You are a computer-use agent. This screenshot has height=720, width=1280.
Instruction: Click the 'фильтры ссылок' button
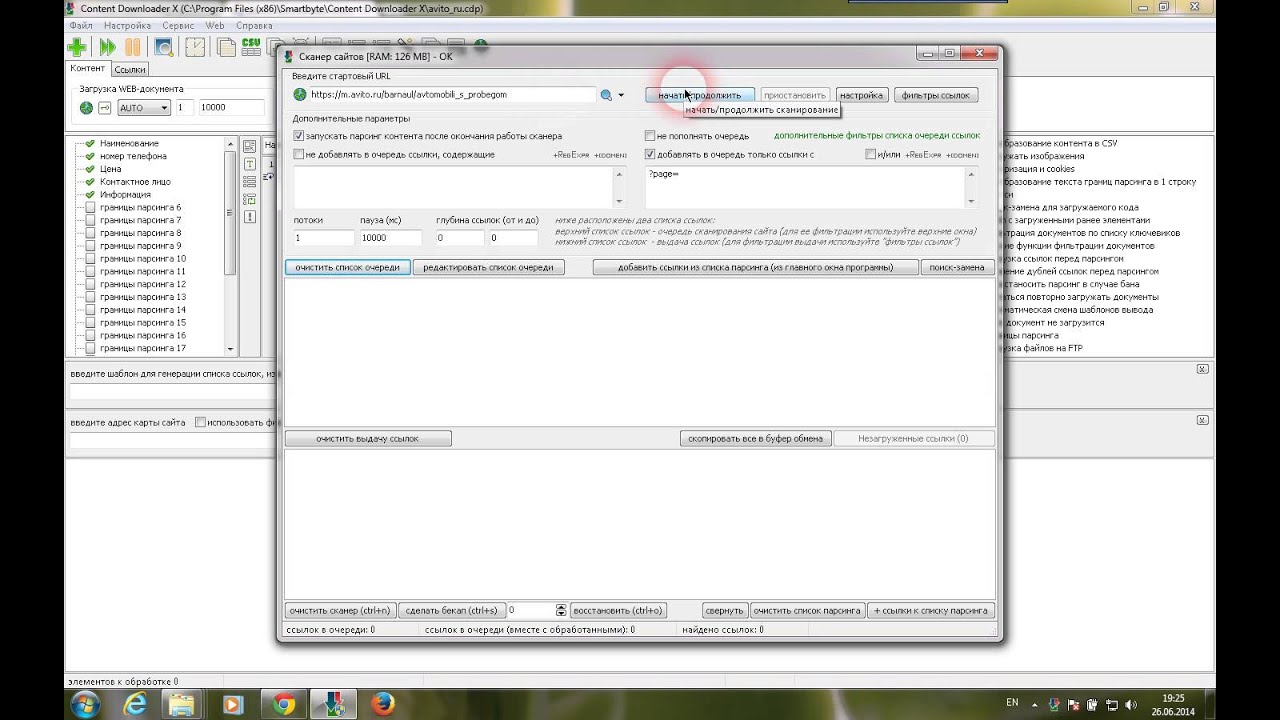pyautogui.click(x=936, y=95)
